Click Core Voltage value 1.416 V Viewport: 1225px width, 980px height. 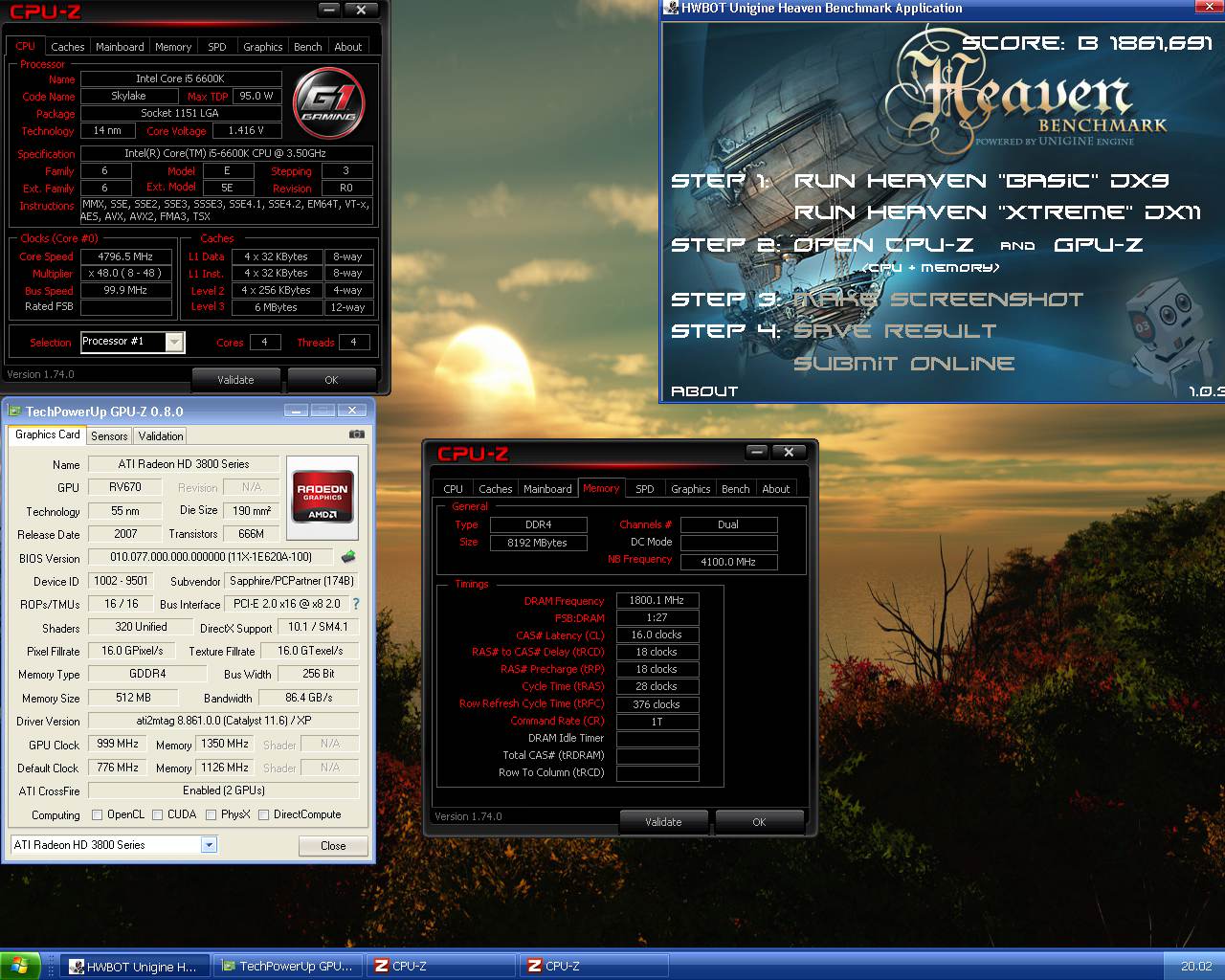pos(246,130)
